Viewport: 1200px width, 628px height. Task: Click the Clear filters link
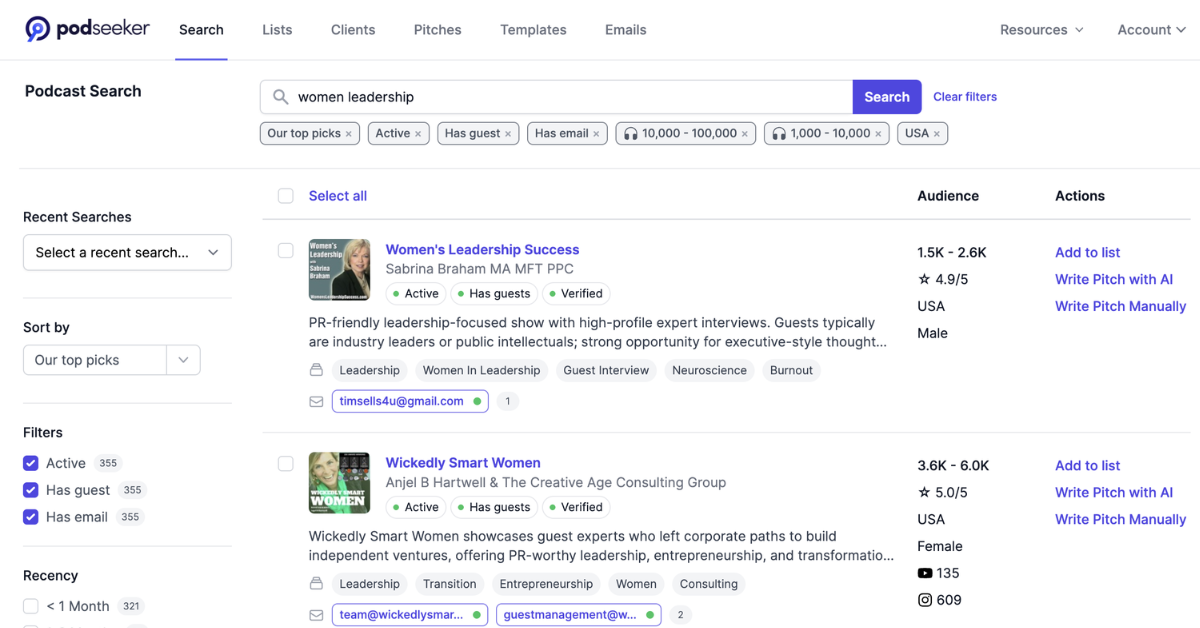965,97
